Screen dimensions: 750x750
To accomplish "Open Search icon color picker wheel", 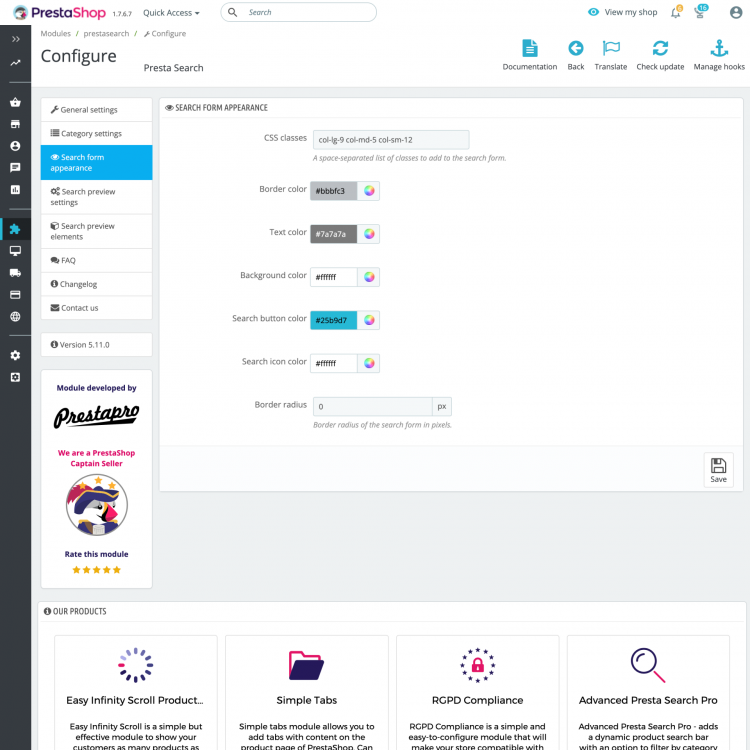I will (x=369, y=363).
